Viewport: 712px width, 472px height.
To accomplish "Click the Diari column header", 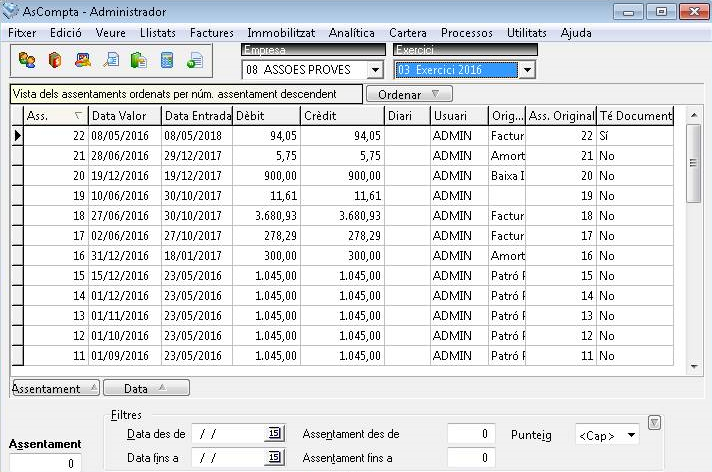I will [407, 116].
